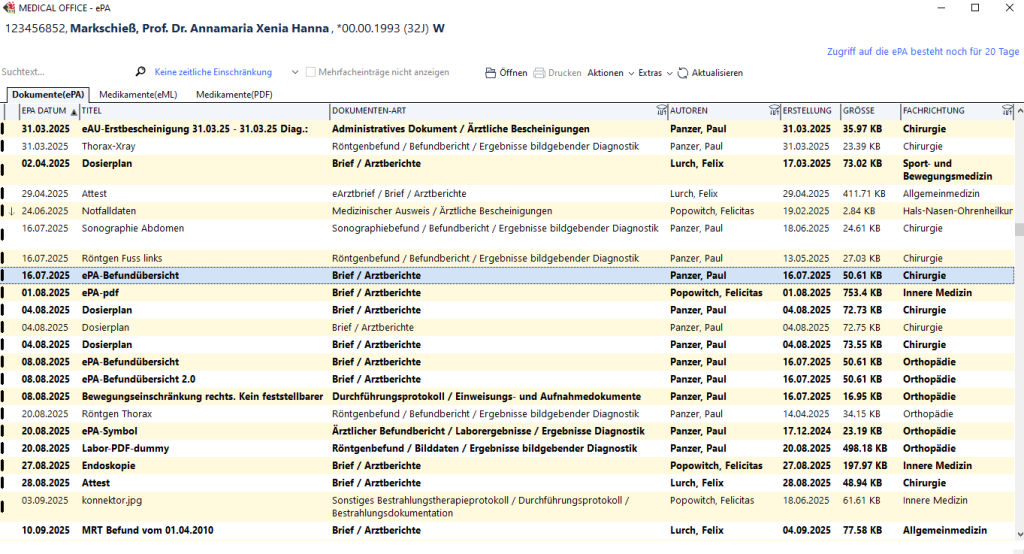Click the sort arrow in EPA Datum header
Viewport: 1024px width, 554px height.
(x=73, y=111)
